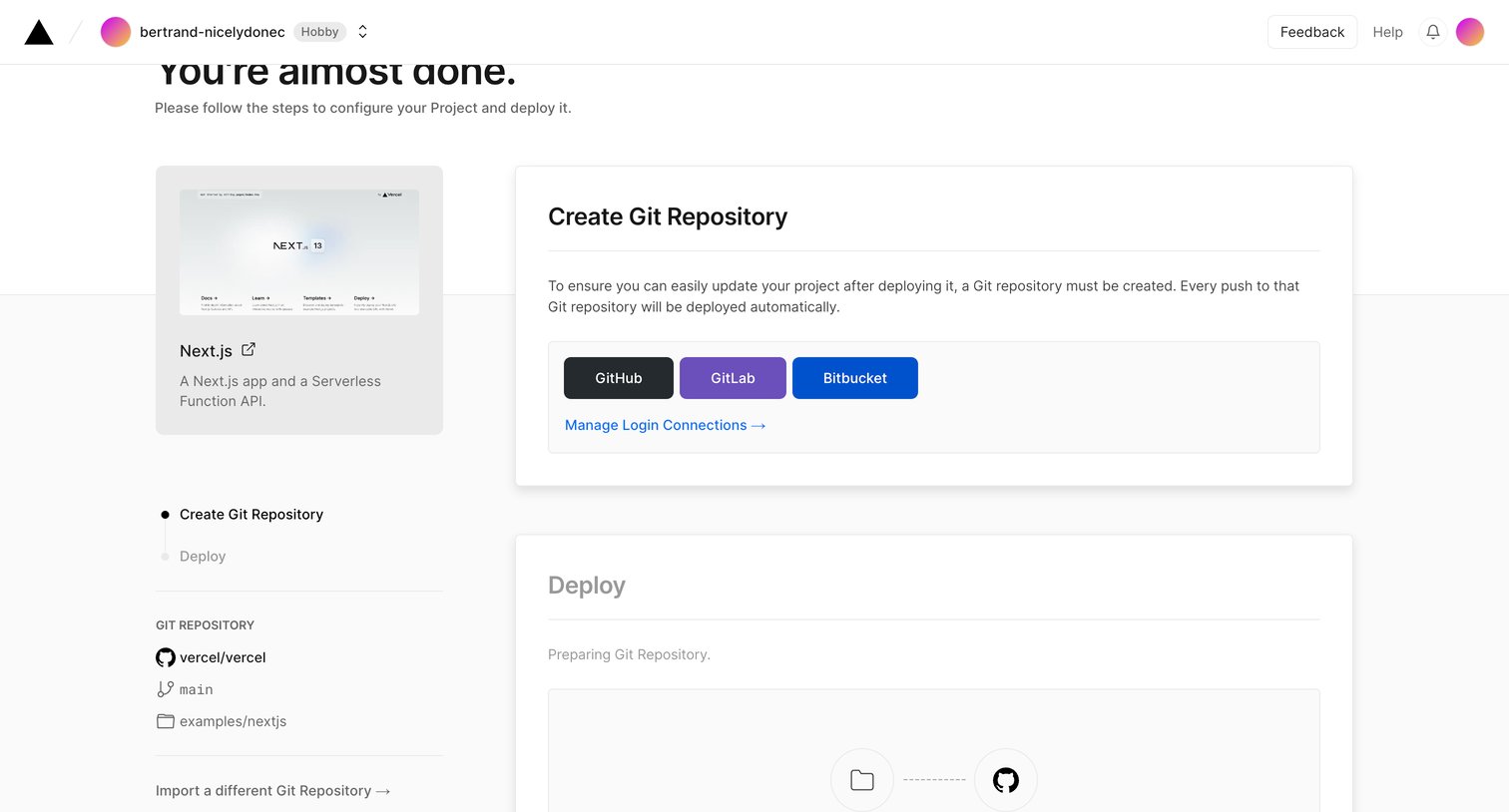Click the bertrand-nicelydonec team avatar
The height and width of the screenshot is (812, 1509).
click(116, 32)
